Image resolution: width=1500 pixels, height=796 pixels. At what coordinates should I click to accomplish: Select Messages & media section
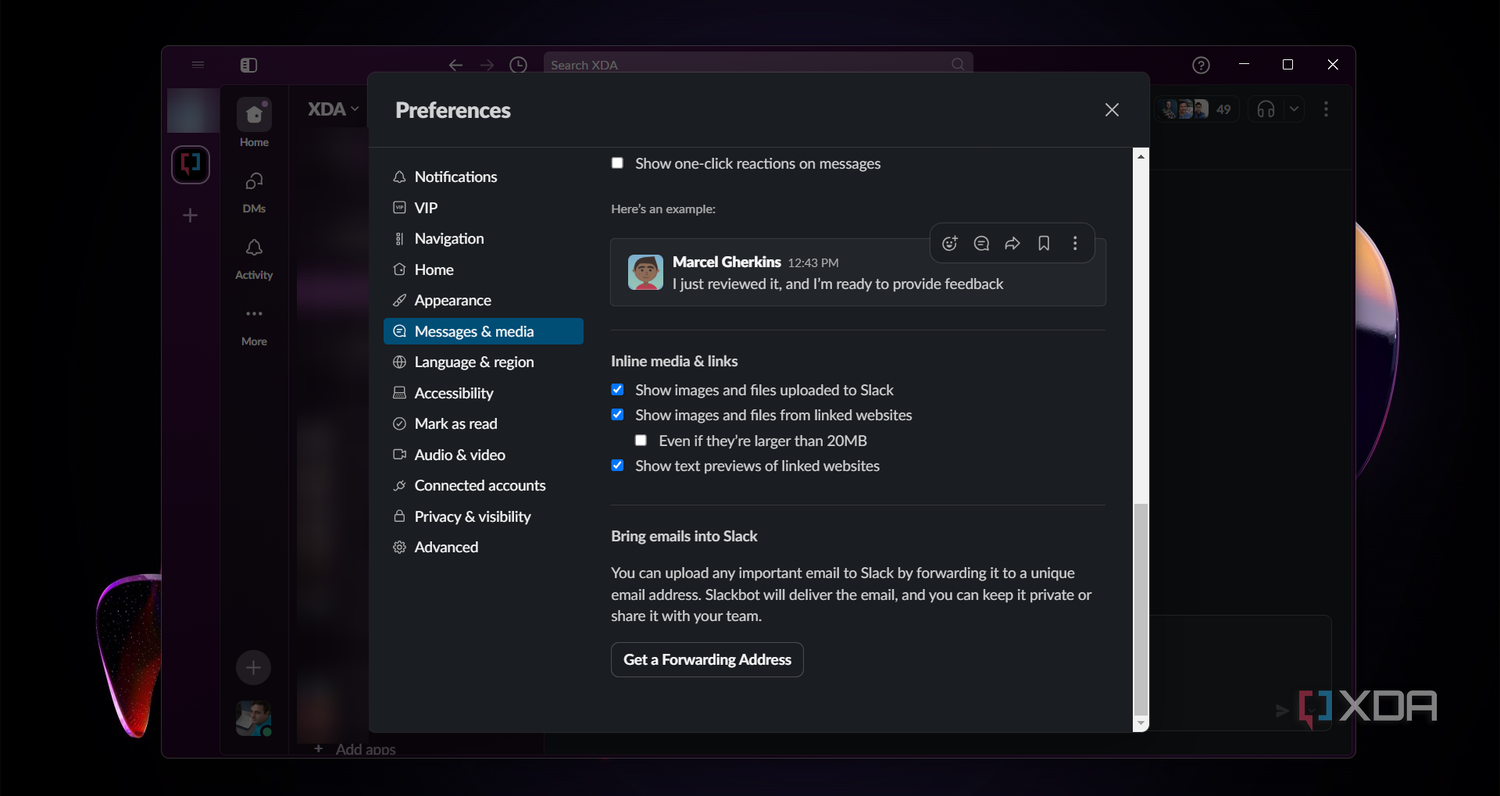(x=483, y=331)
